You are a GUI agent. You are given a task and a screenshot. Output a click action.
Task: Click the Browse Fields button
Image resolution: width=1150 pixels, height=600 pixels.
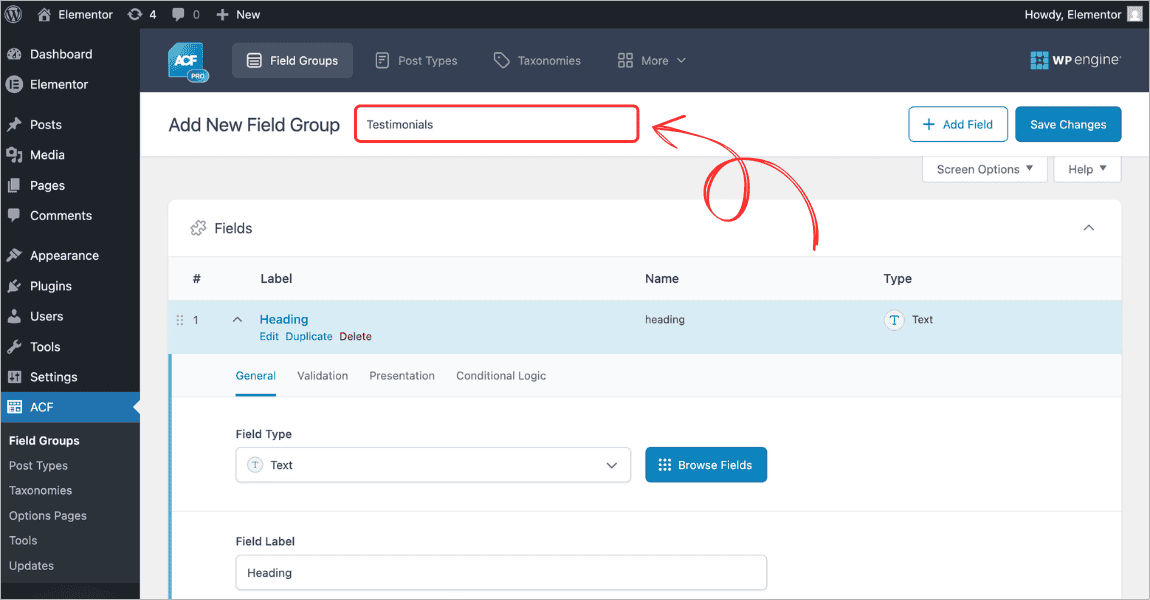706,465
